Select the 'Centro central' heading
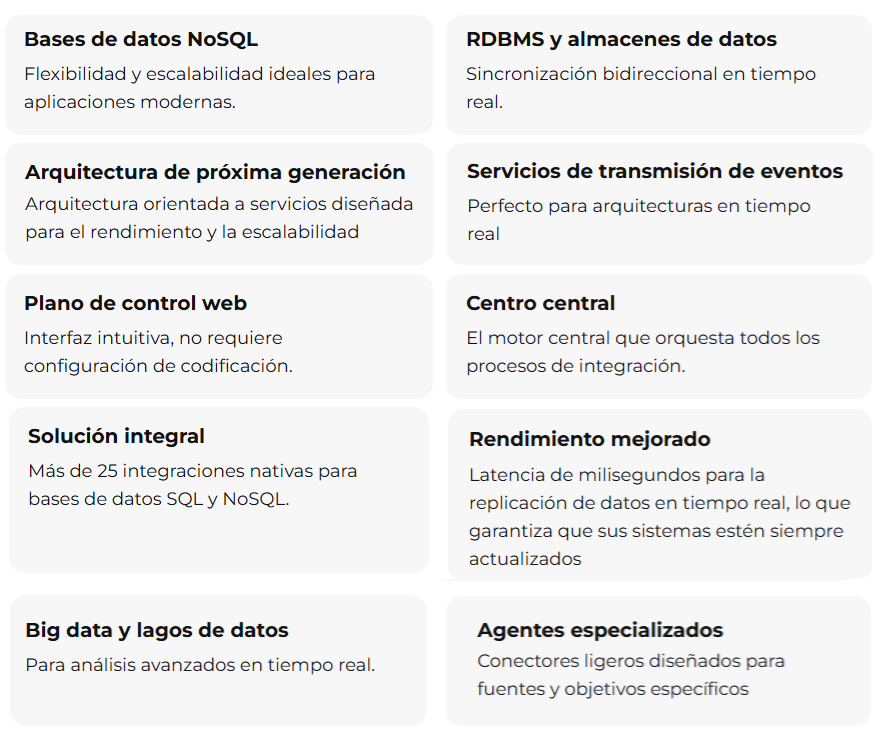This screenshot has width=880, height=754. click(540, 303)
